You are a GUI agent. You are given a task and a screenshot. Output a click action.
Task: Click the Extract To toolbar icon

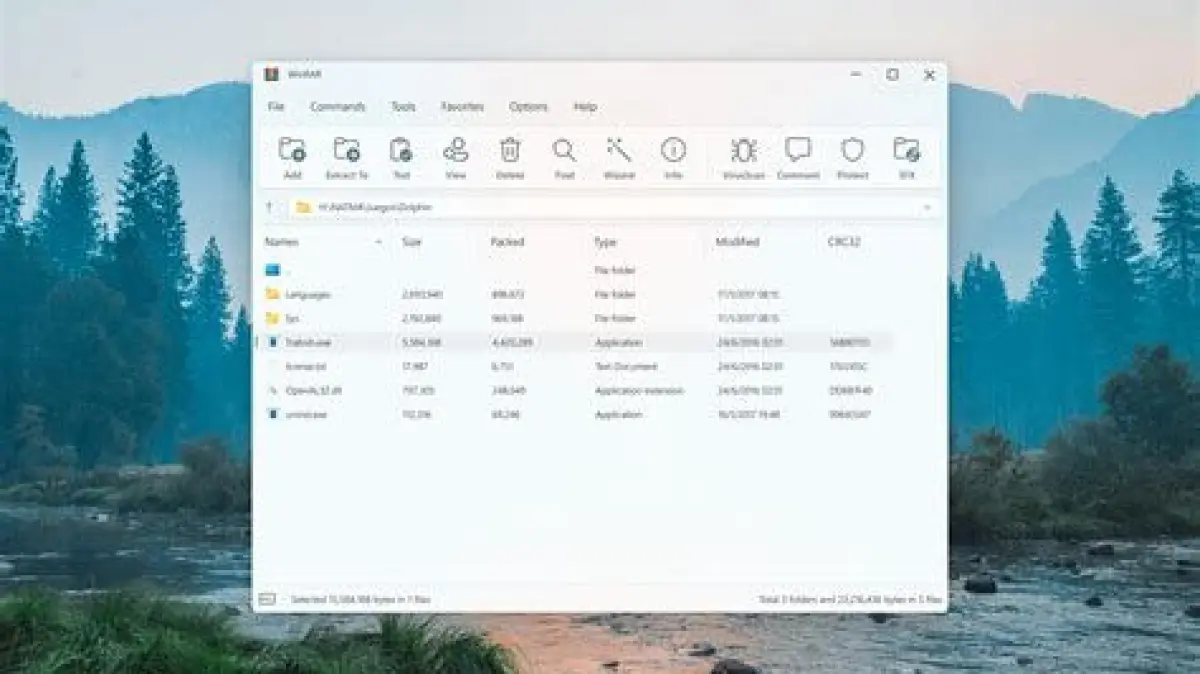347,151
